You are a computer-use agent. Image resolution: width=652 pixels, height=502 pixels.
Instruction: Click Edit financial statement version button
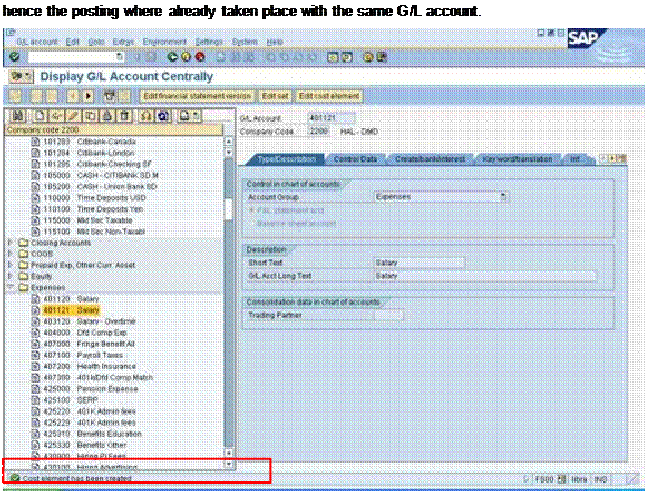(197, 96)
